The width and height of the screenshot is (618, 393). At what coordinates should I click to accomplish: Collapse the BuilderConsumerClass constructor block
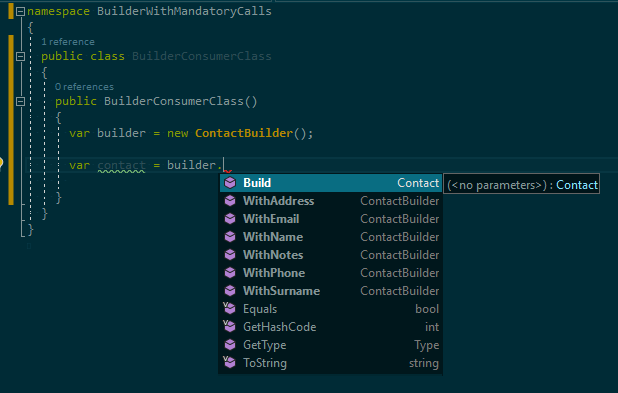click(20, 101)
